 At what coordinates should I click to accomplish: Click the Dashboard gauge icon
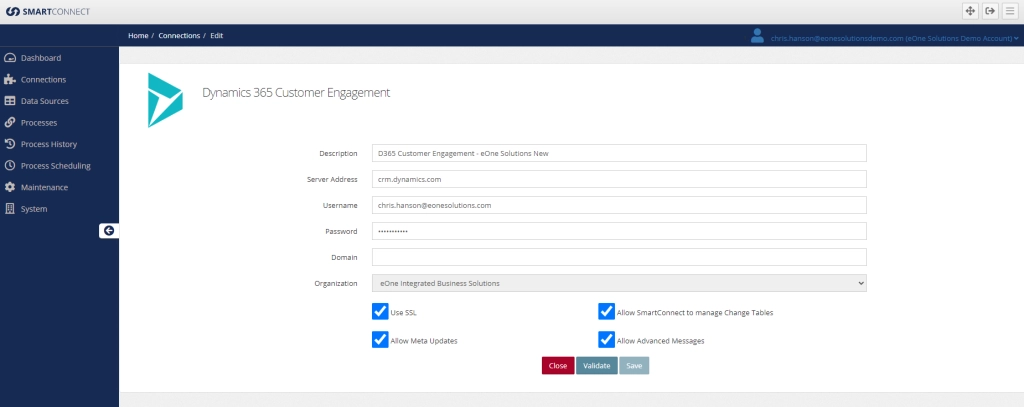coord(9,58)
